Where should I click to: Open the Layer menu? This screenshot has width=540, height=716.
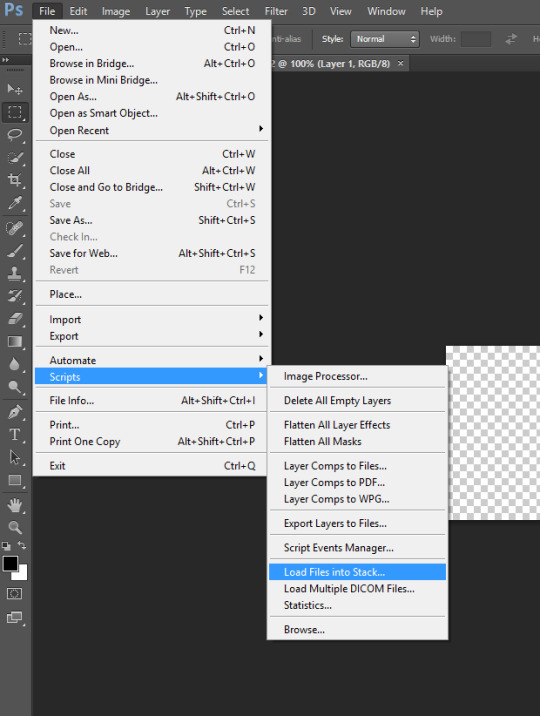[x=157, y=11]
